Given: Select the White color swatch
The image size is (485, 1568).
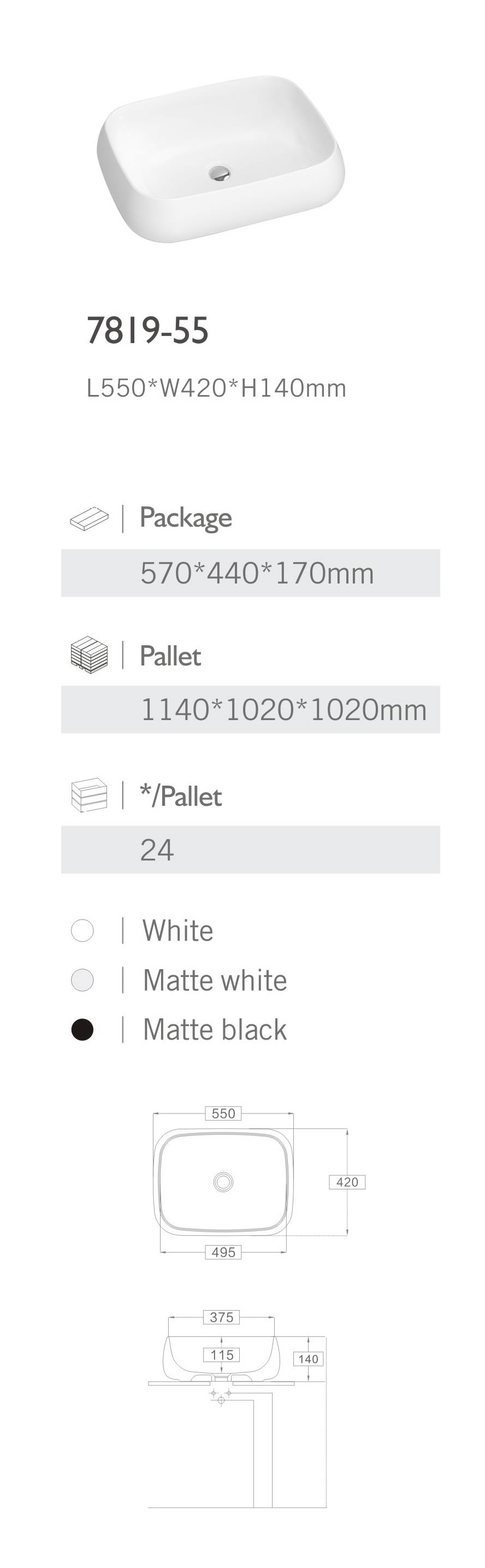Looking at the screenshot, I should pyautogui.click(x=82, y=931).
